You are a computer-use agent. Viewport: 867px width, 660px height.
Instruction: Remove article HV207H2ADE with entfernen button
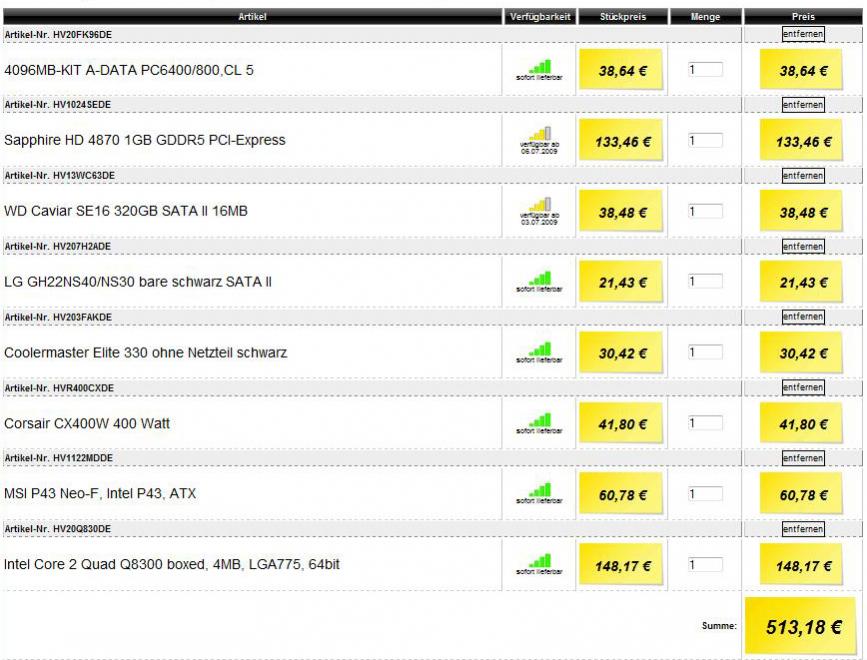click(x=803, y=246)
